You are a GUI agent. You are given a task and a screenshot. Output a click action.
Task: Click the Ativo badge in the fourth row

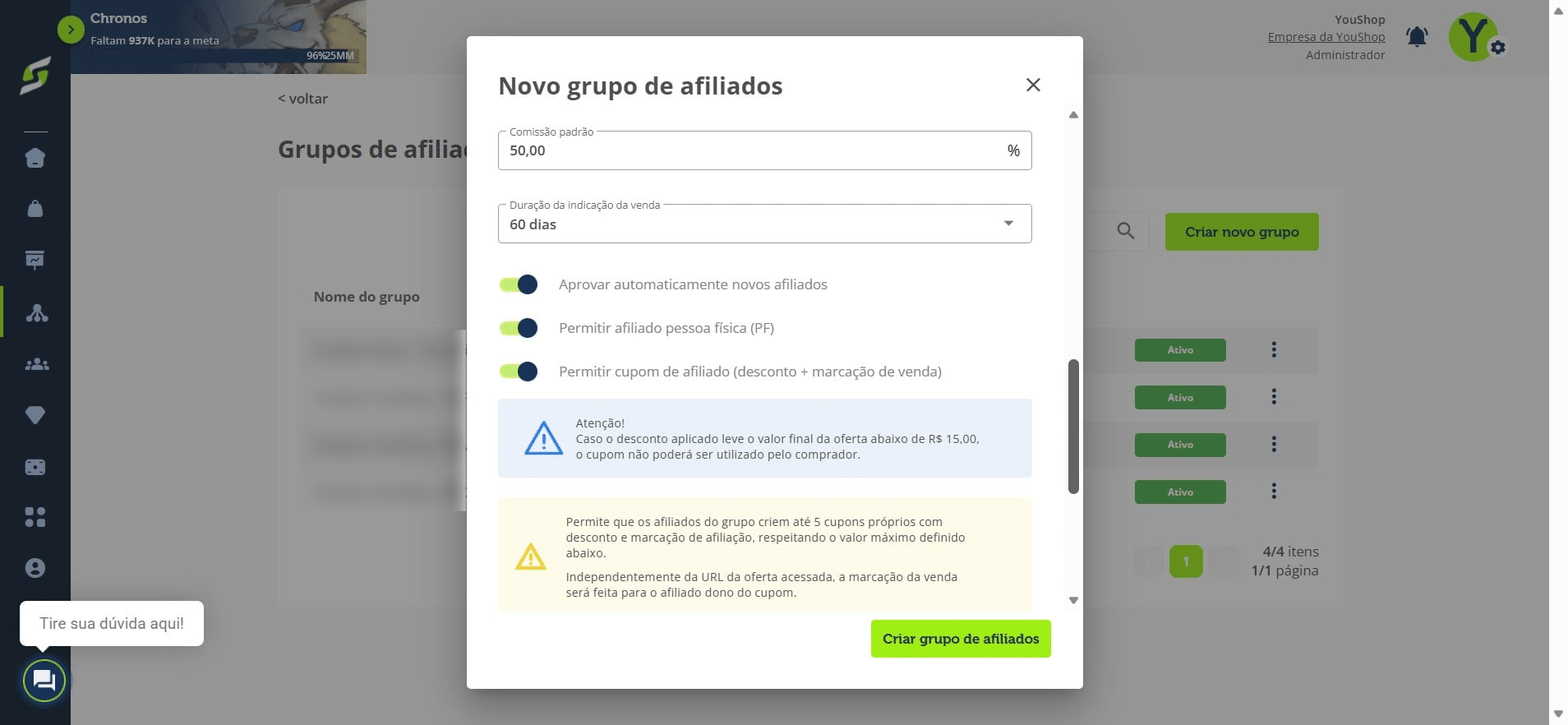1180,492
